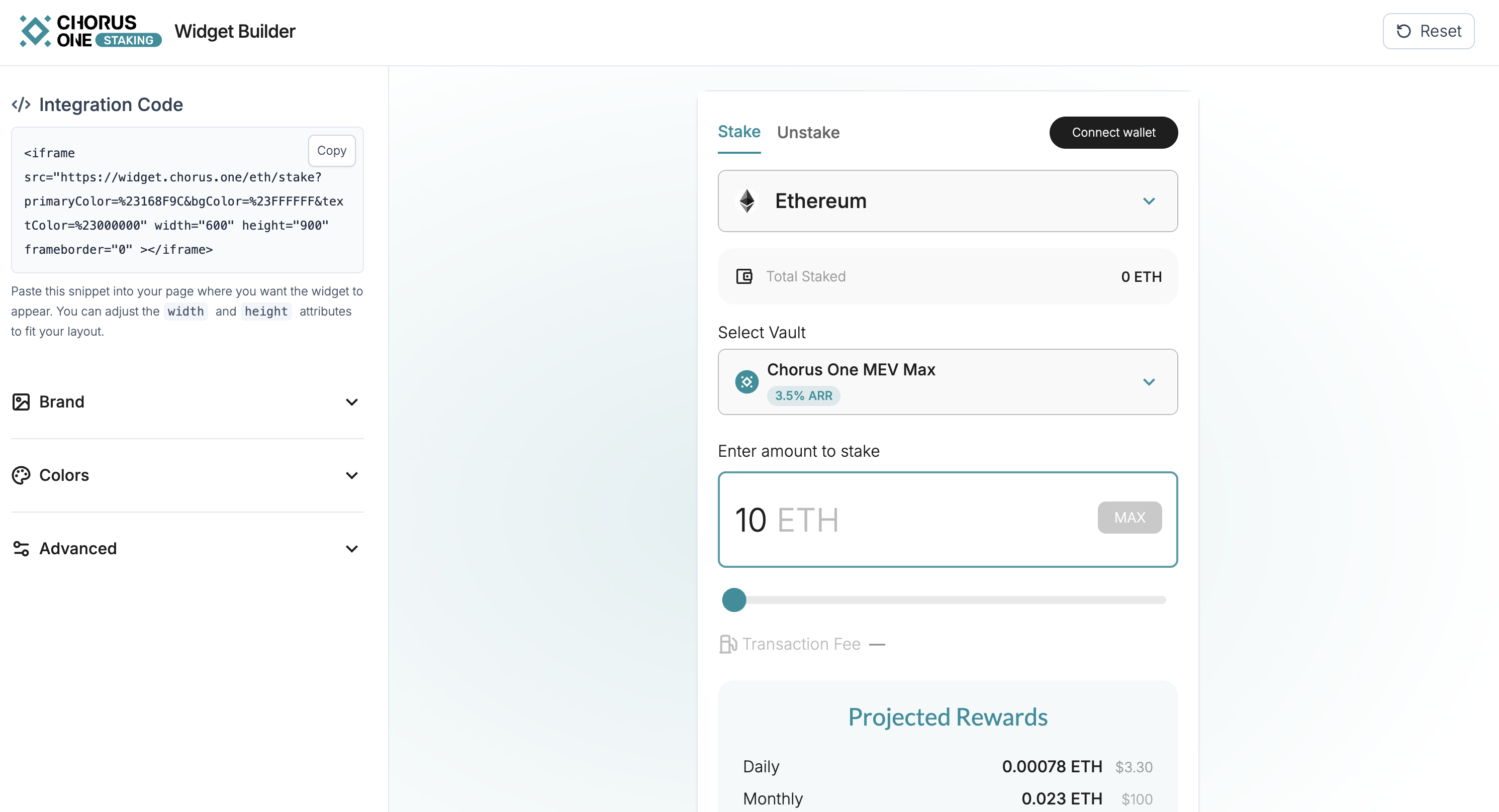This screenshot has width=1499, height=812.
Task: Click the Brand image icon
Action: pos(21,402)
